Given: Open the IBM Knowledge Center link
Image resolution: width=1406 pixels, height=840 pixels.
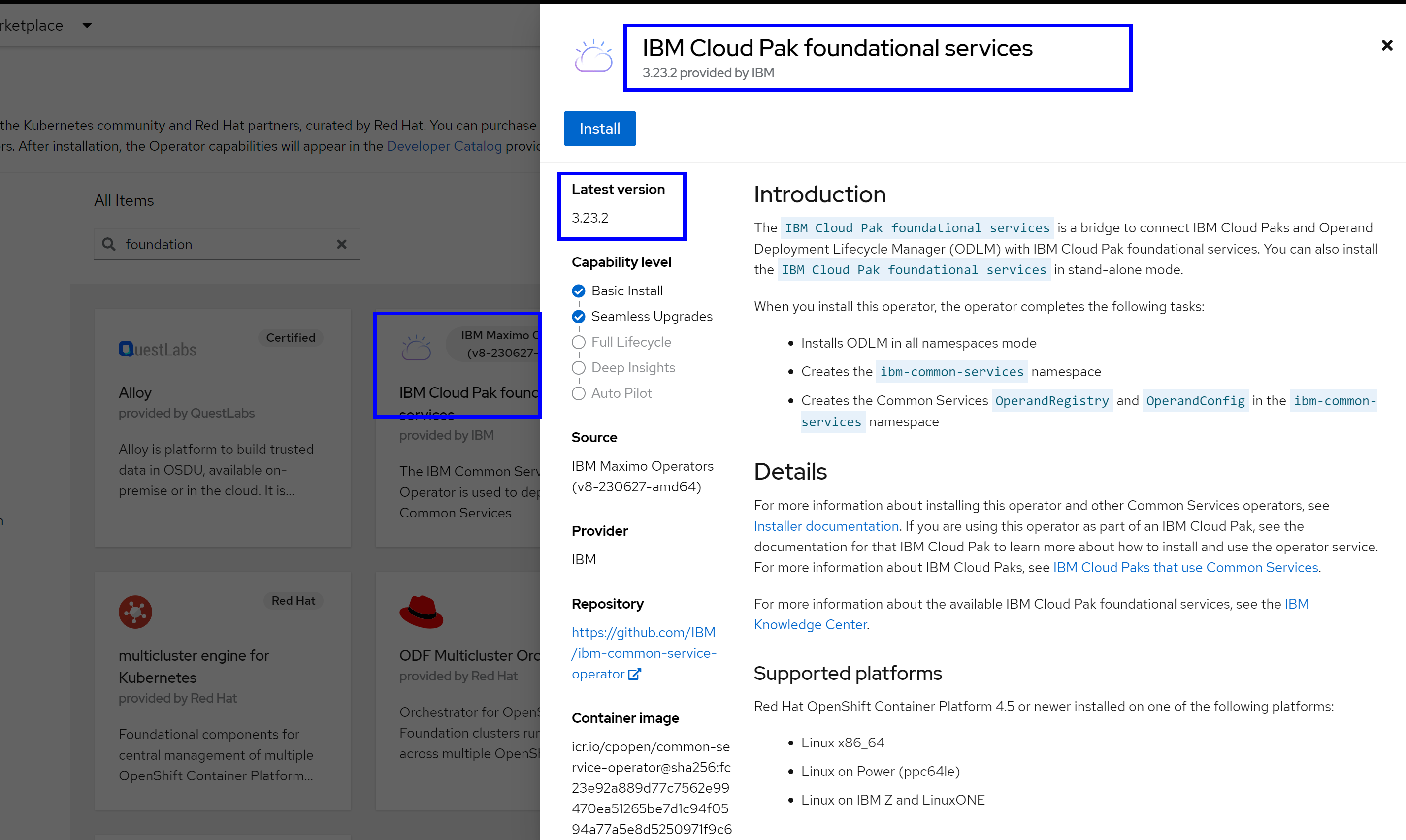Looking at the screenshot, I should click(811, 624).
